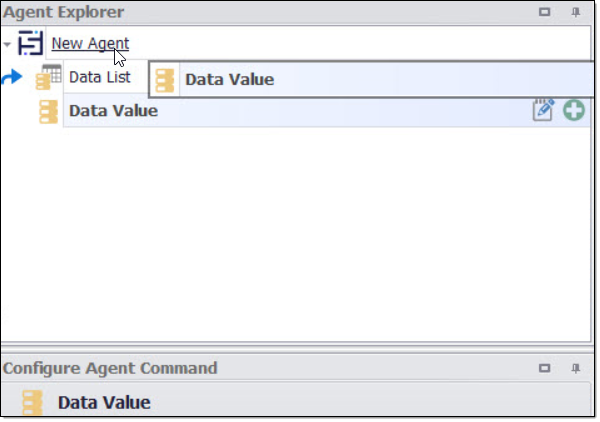The width and height of the screenshot is (600, 422).
Task: Click the green plus add icon
Action: click(x=573, y=111)
